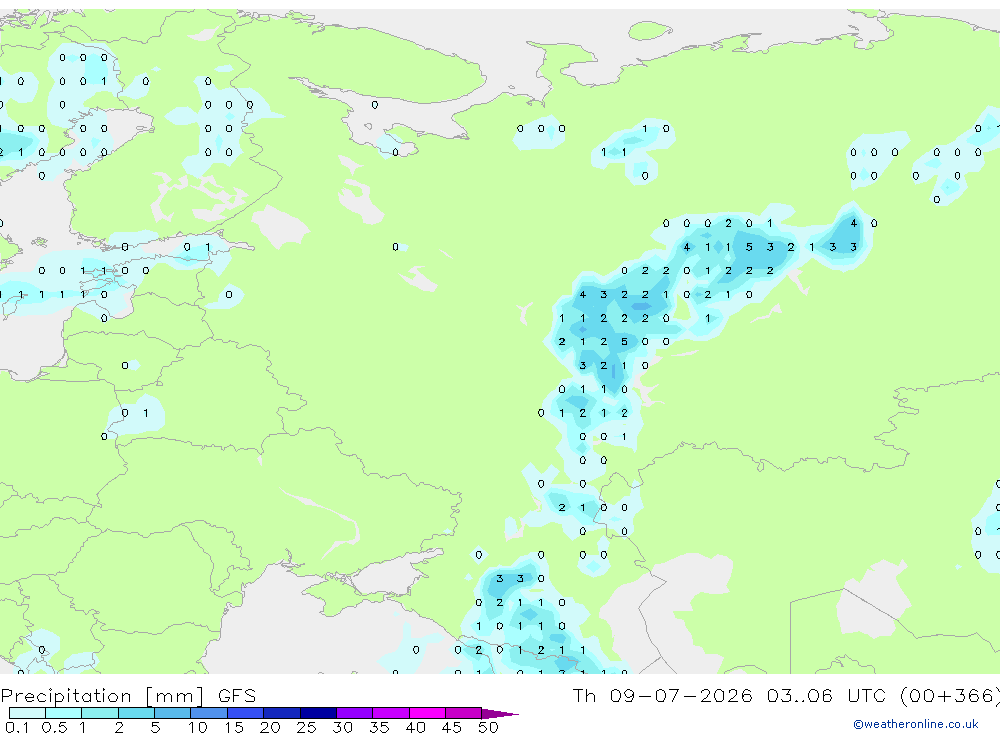Select the 25–30 mm navy legend segment

(318, 713)
